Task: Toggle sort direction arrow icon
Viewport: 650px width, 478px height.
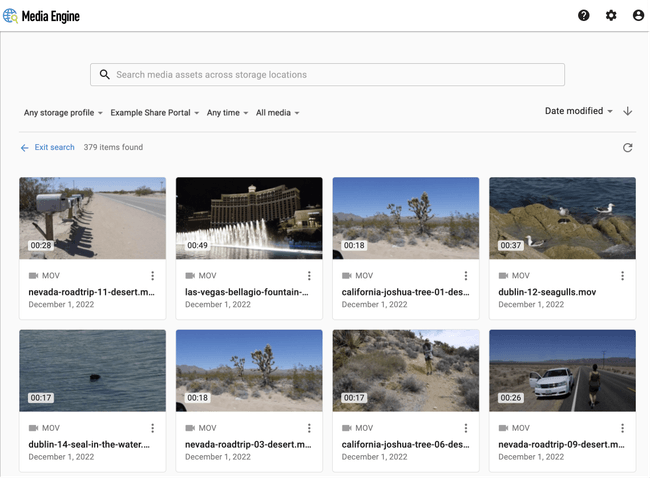Action: 627,111
